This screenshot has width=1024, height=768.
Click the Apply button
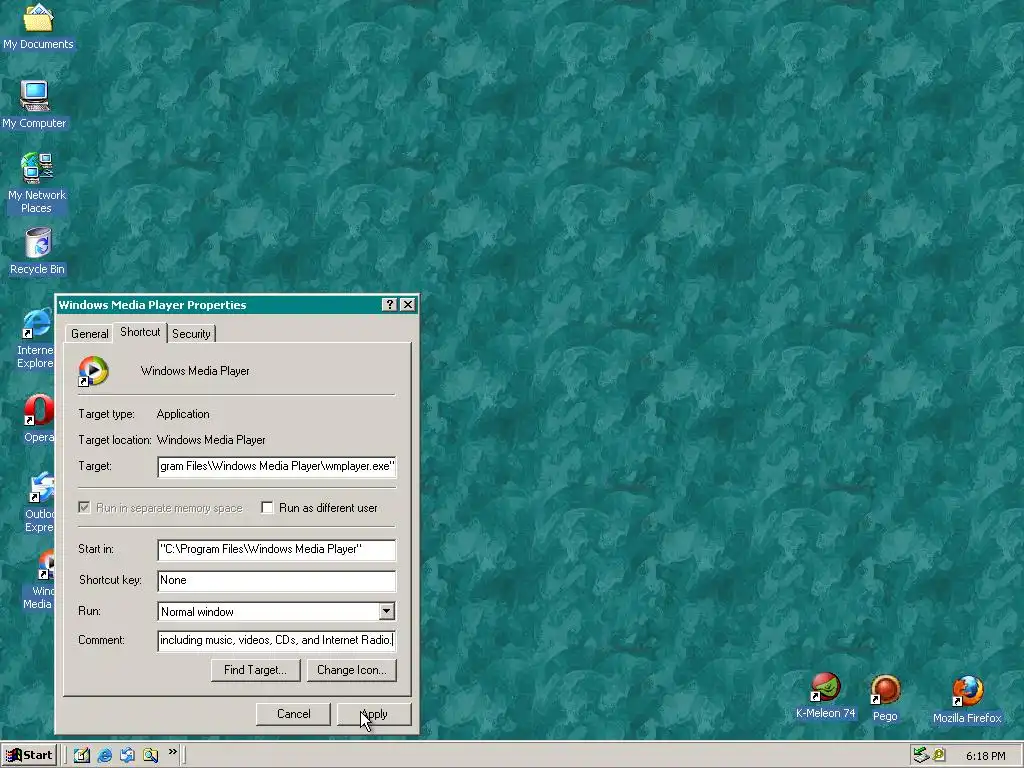(x=374, y=714)
